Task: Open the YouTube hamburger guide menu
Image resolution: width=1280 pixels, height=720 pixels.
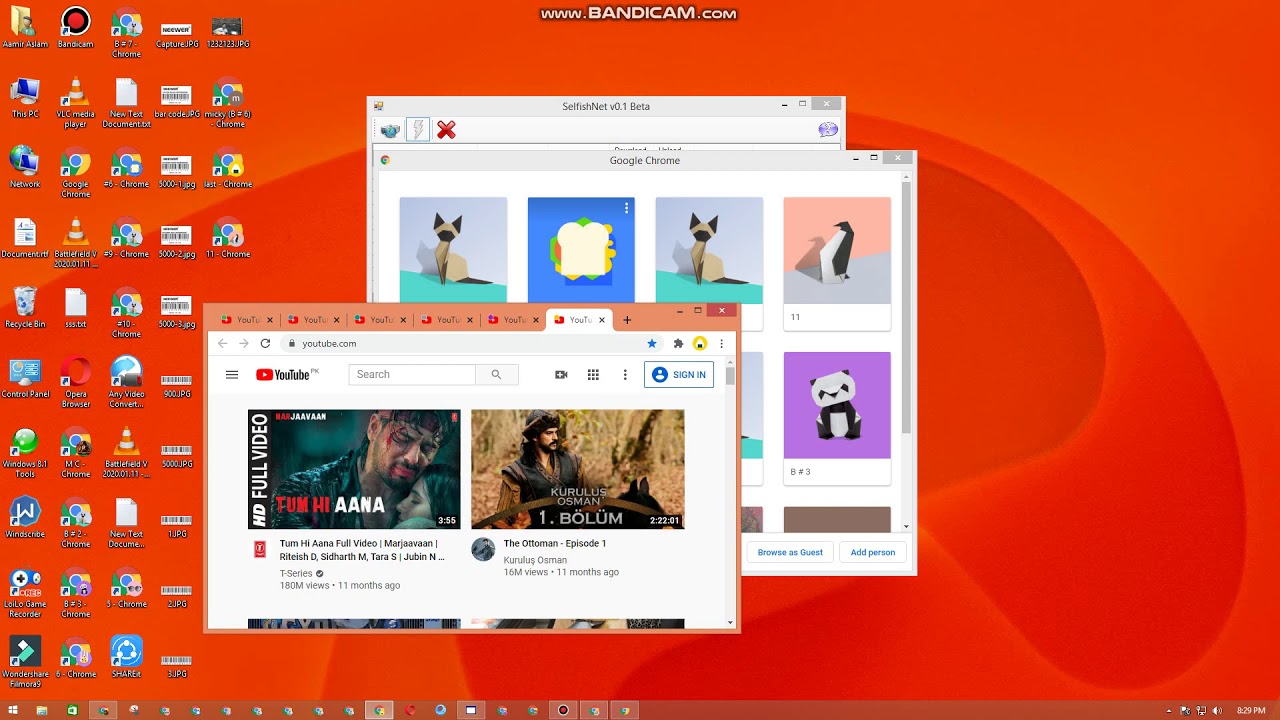Action: pyautogui.click(x=232, y=375)
